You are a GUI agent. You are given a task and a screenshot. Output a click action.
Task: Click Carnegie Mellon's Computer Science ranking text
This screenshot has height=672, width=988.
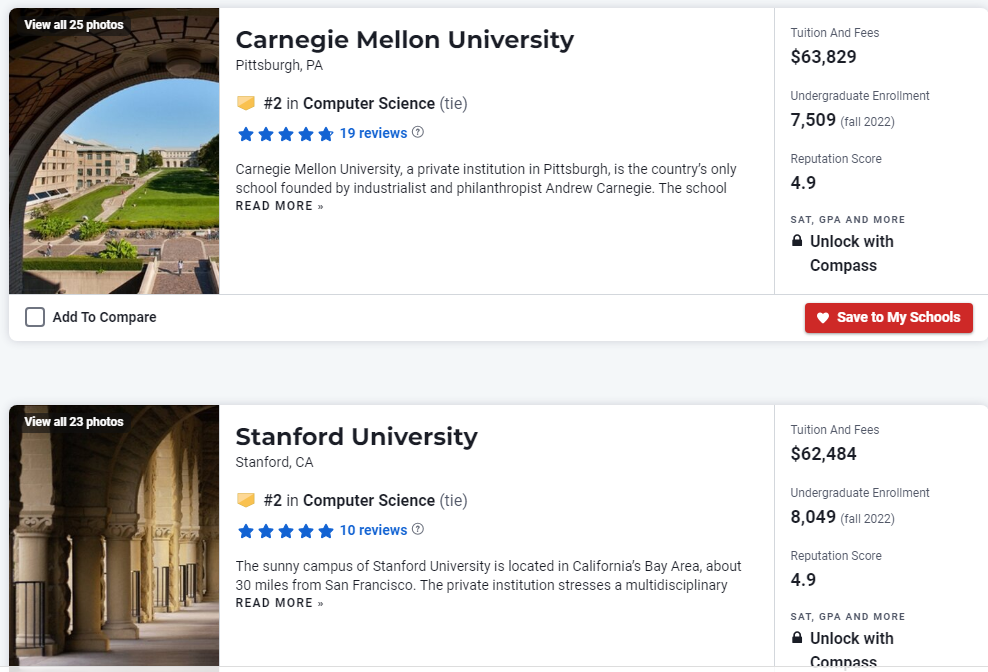[x=365, y=103]
